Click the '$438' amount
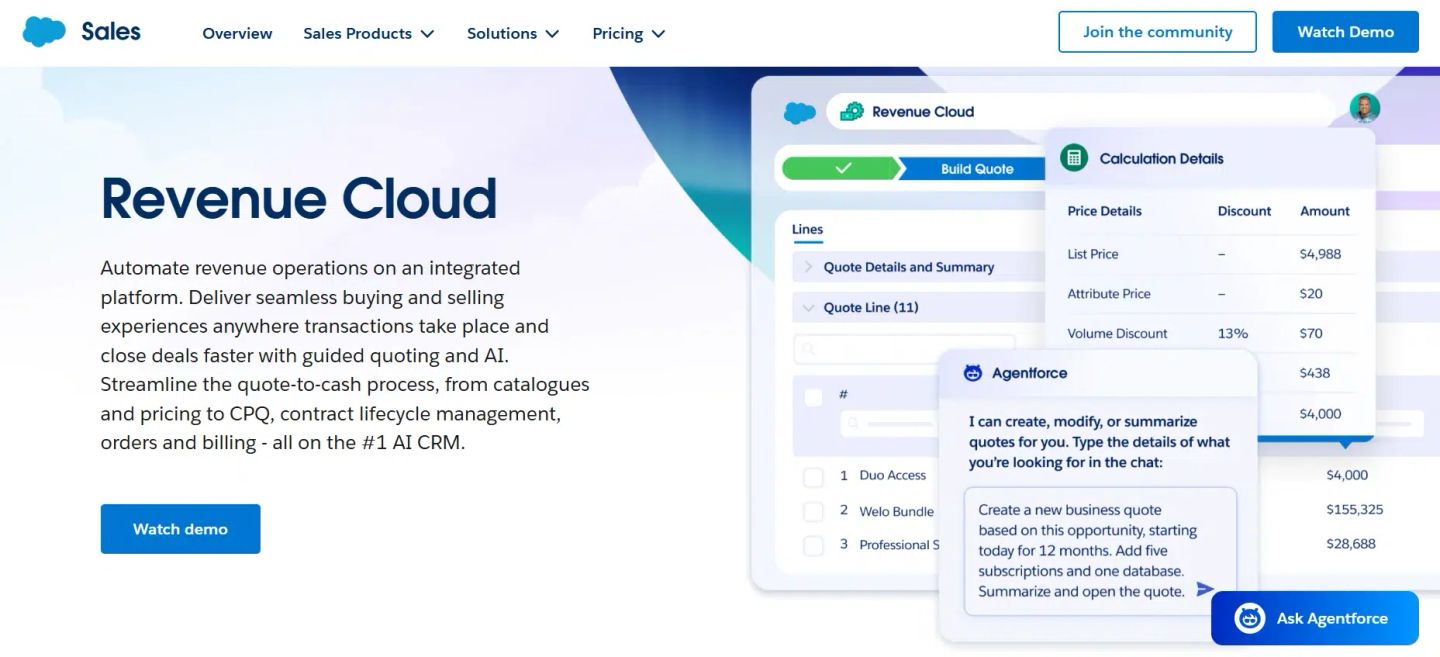Image resolution: width=1440 pixels, height=657 pixels. pos(1315,372)
